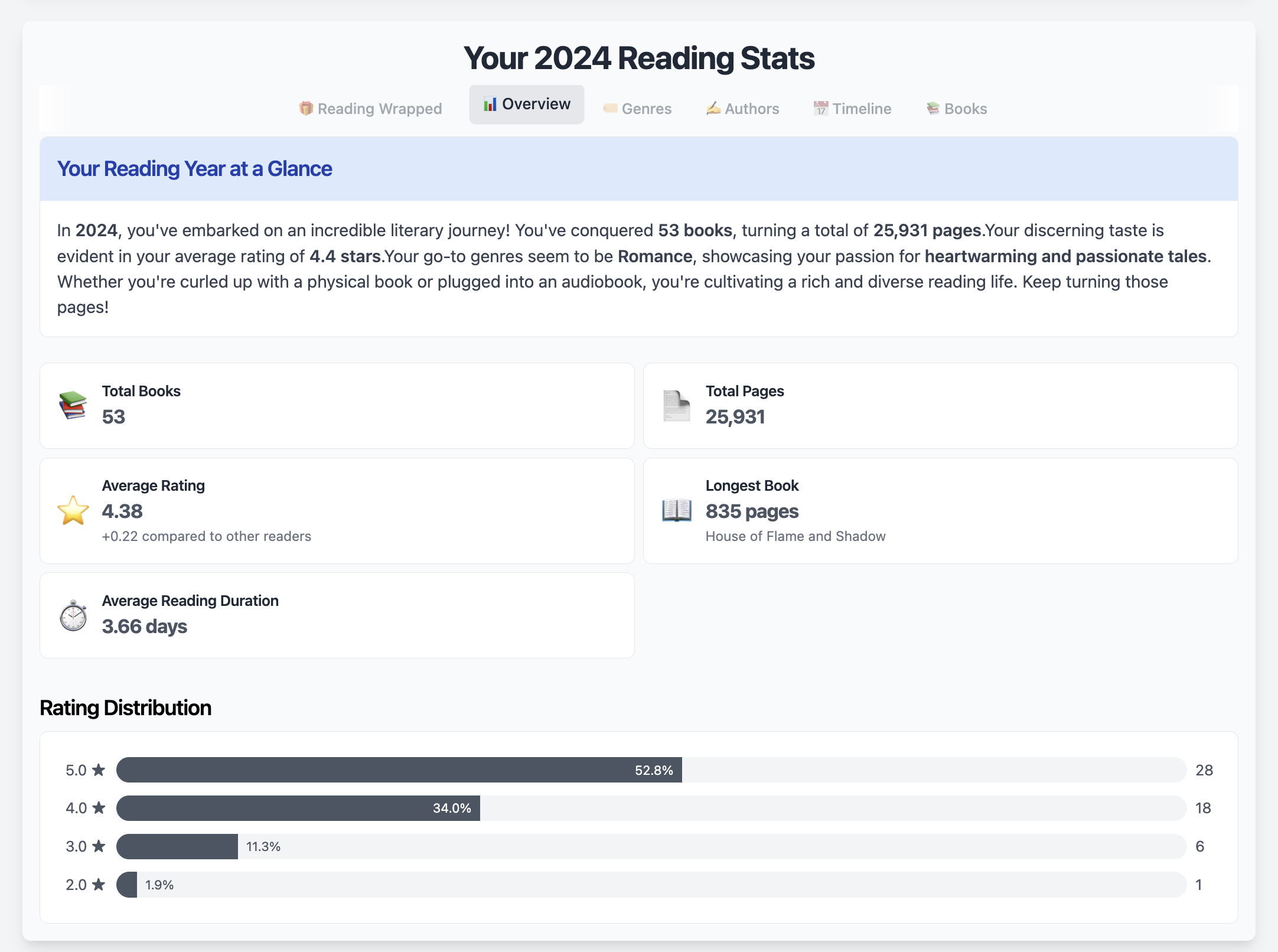1278x952 pixels.
Task: Click the calendar icon on Timeline tab
Action: point(821,108)
